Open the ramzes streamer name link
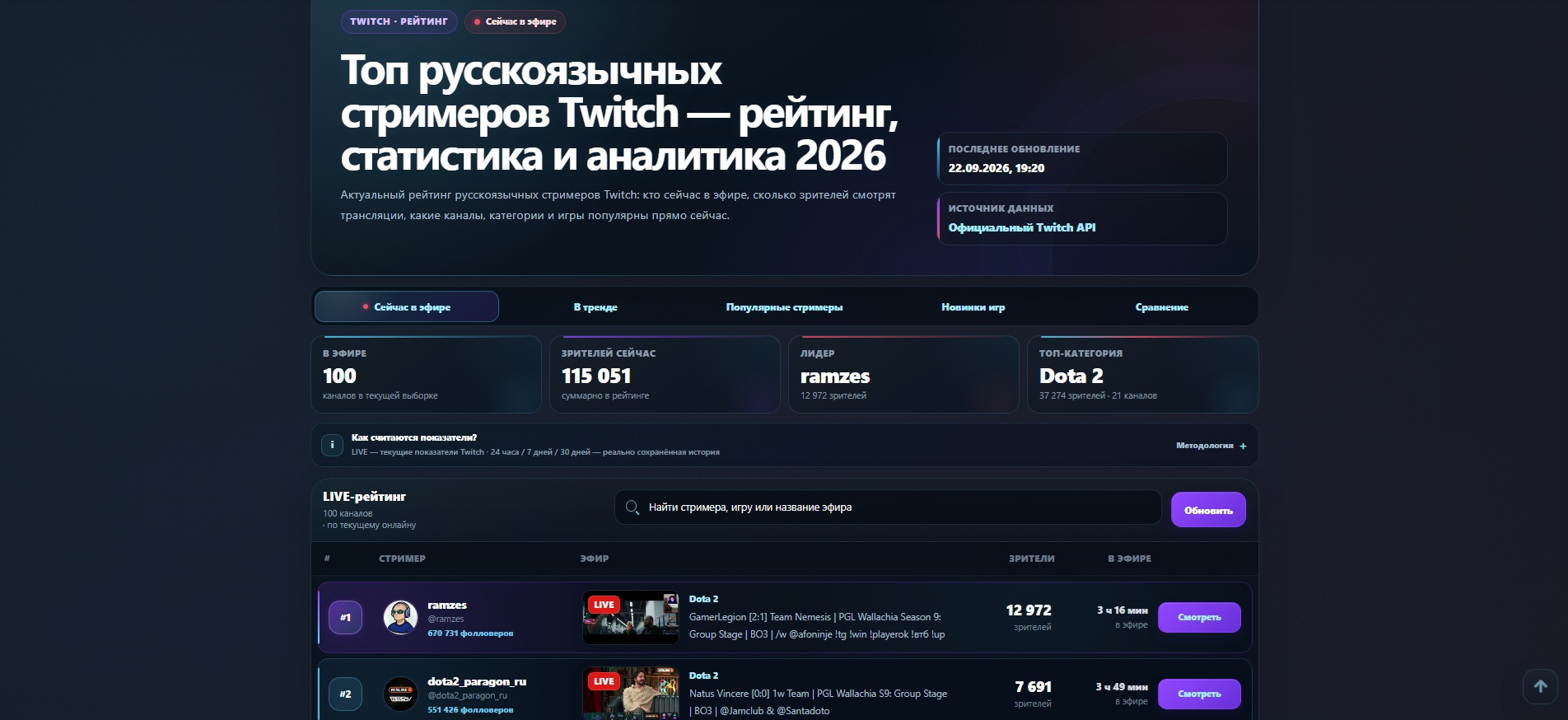The image size is (1568, 720). click(x=447, y=605)
